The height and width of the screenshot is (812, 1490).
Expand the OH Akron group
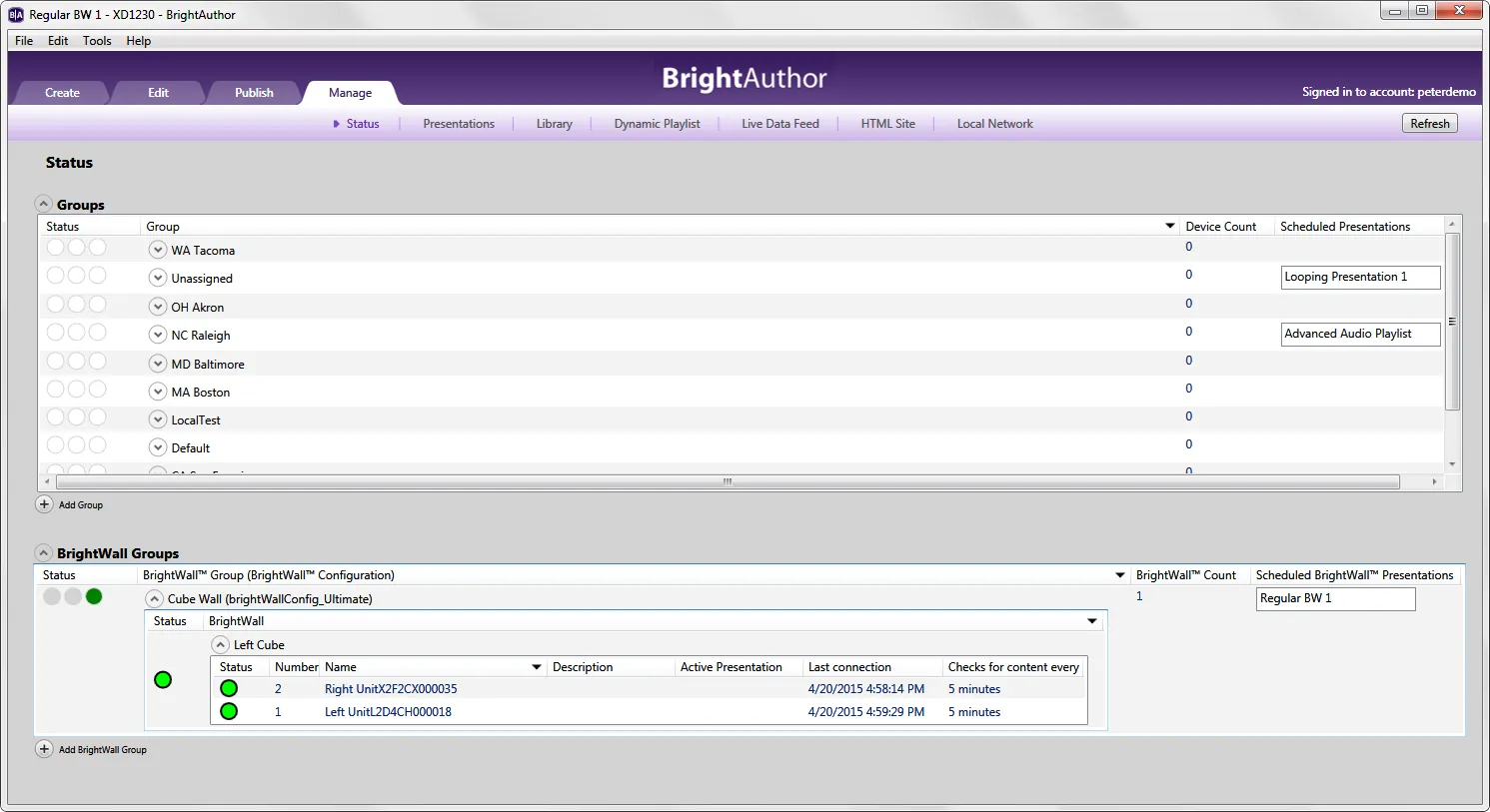click(x=158, y=307)
